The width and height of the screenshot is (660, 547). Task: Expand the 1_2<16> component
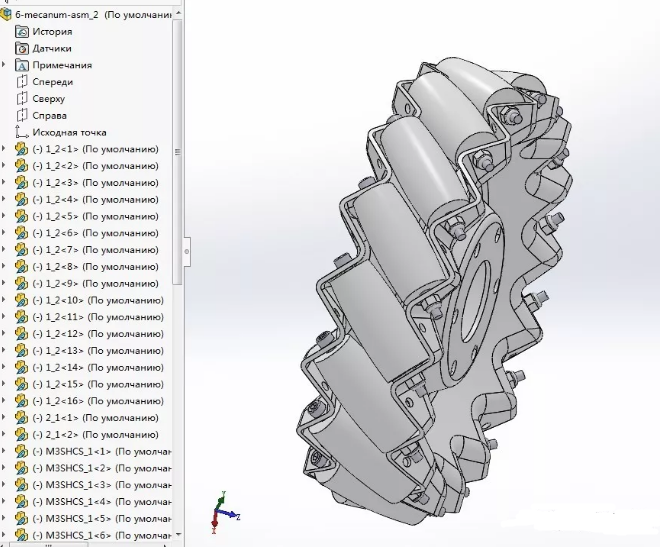4,401
